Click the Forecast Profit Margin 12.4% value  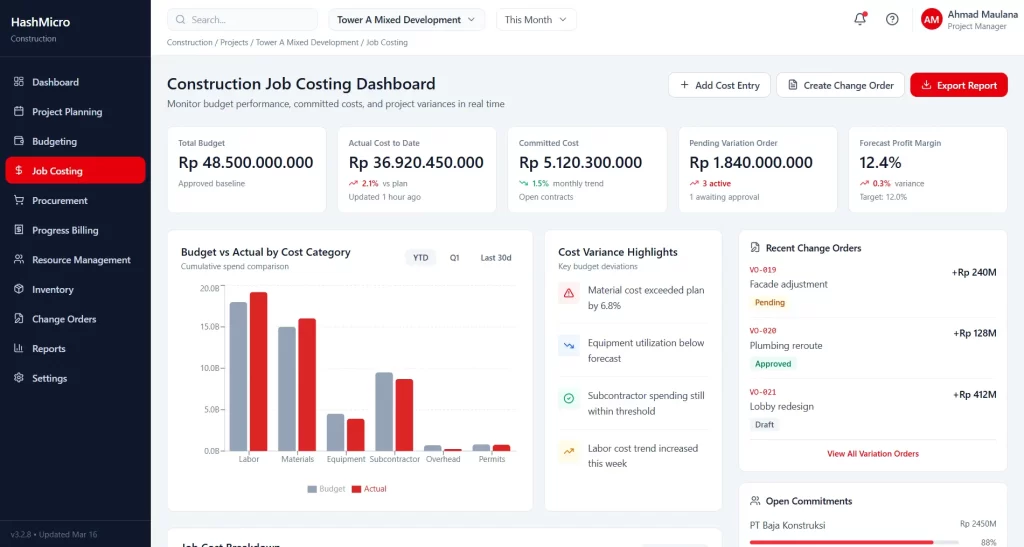pos(880,163)
